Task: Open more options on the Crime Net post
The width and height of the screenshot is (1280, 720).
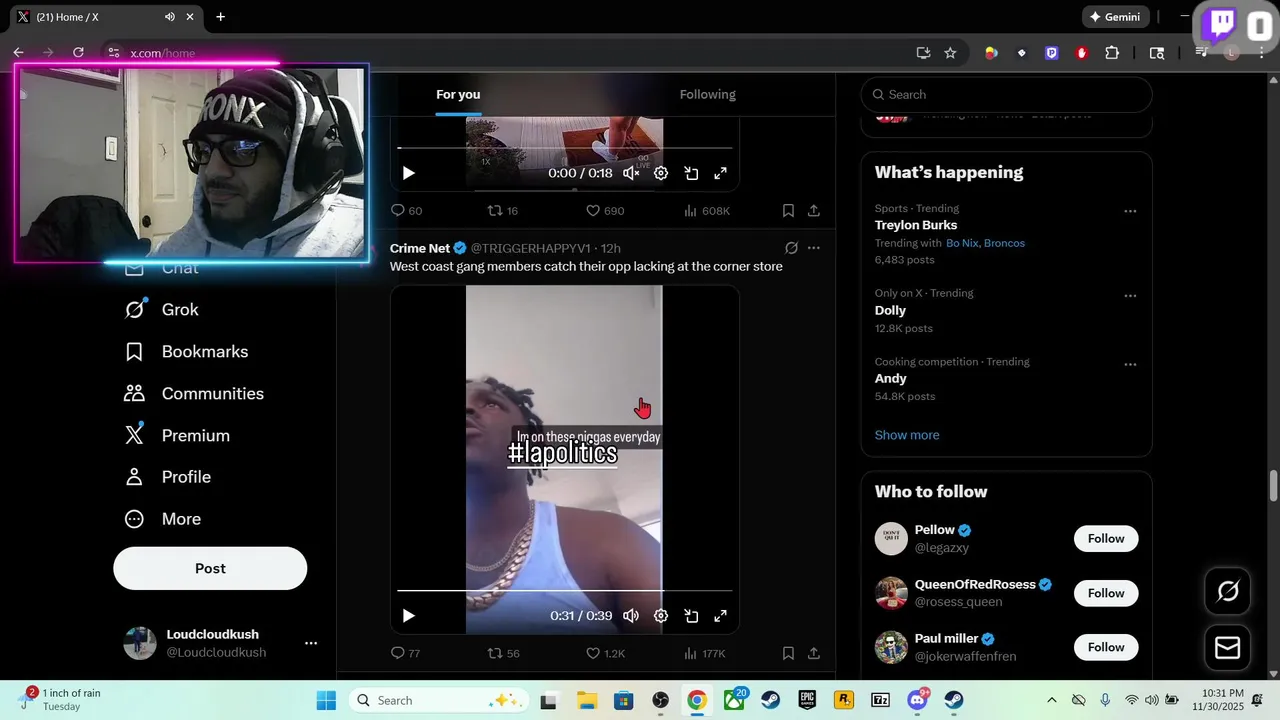Action: [x=814, y=248]
